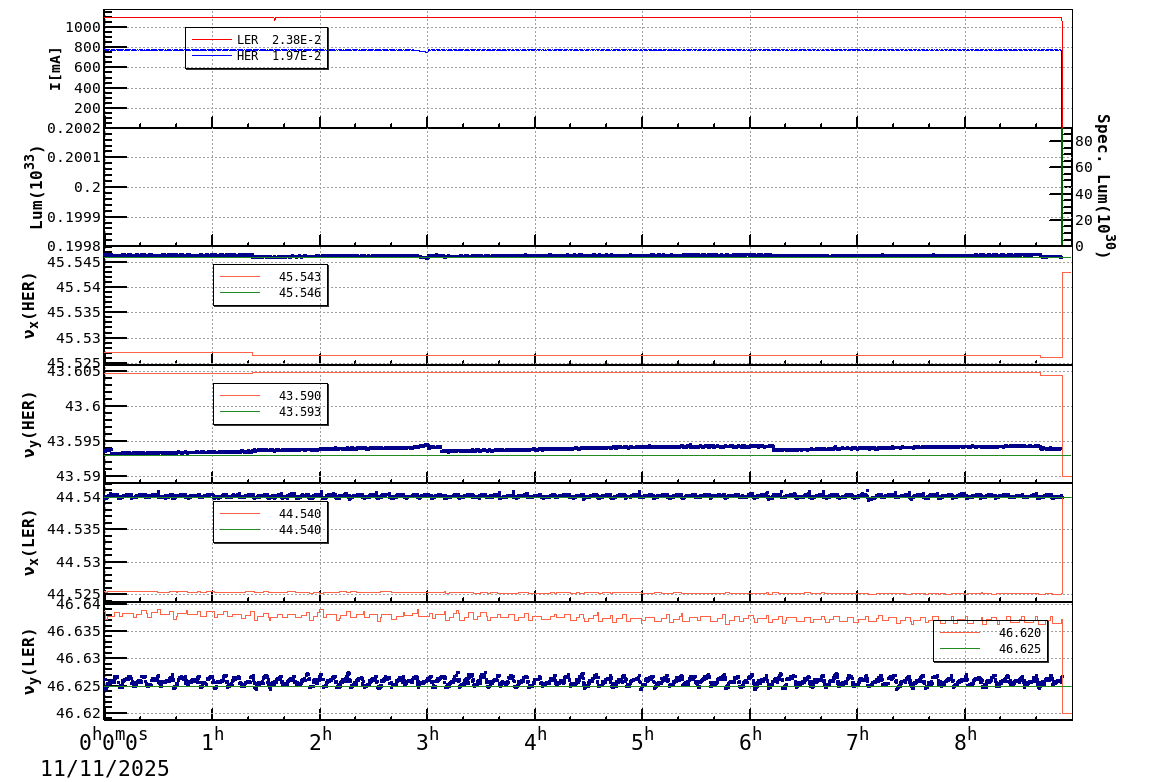Expand the nu_y(LER) legend box
1154x782 pixels.
[x=990, y=640]
